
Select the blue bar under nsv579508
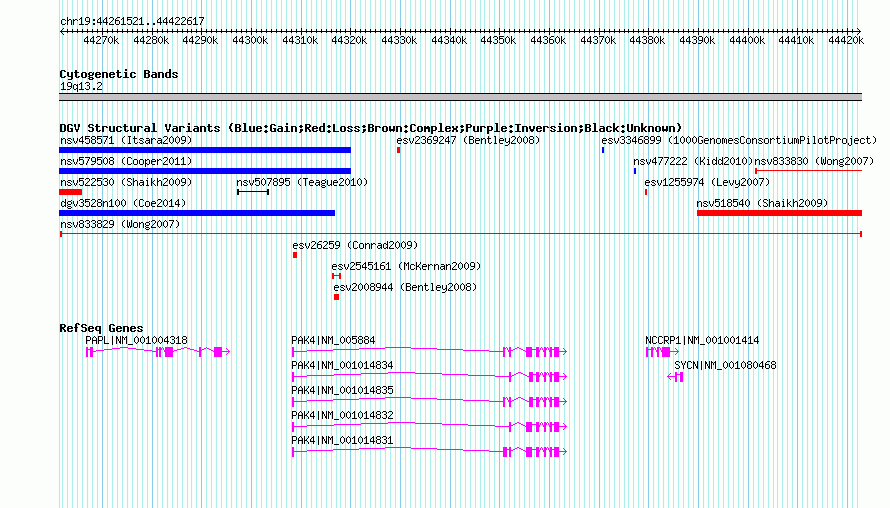coord(205,171)
